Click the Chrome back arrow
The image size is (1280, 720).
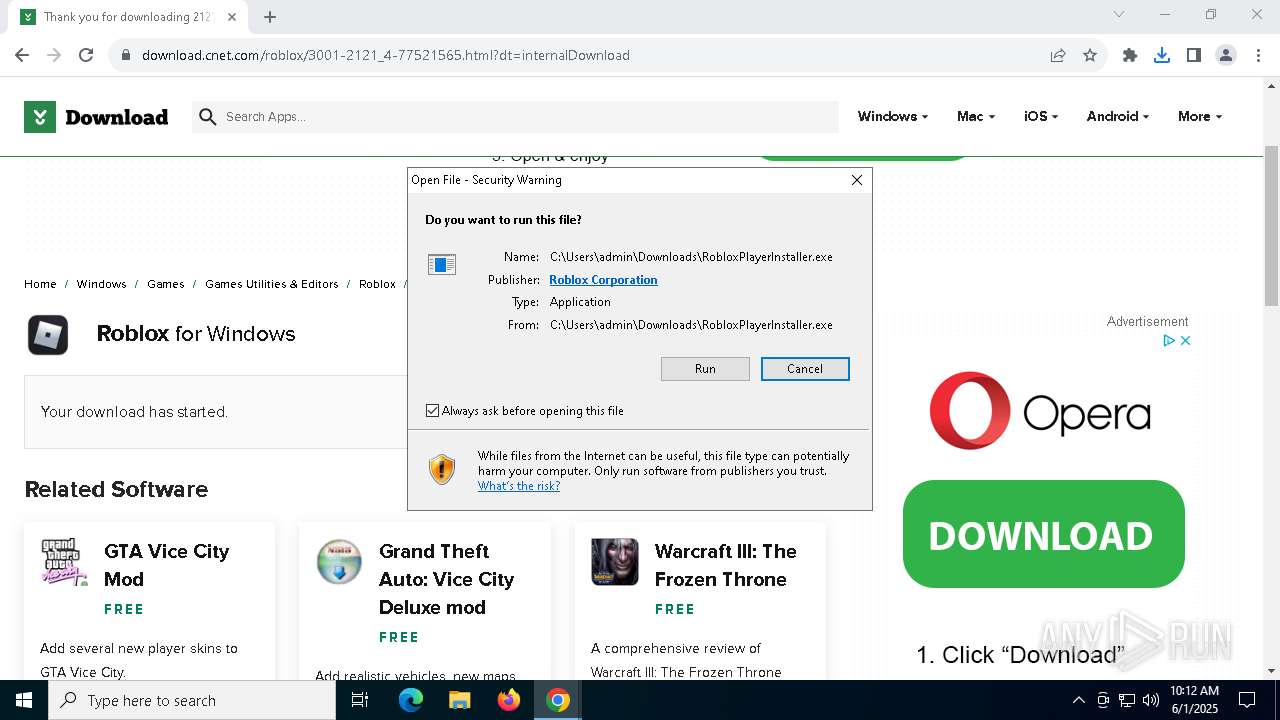pyautogui.click(x=22, y=55)
